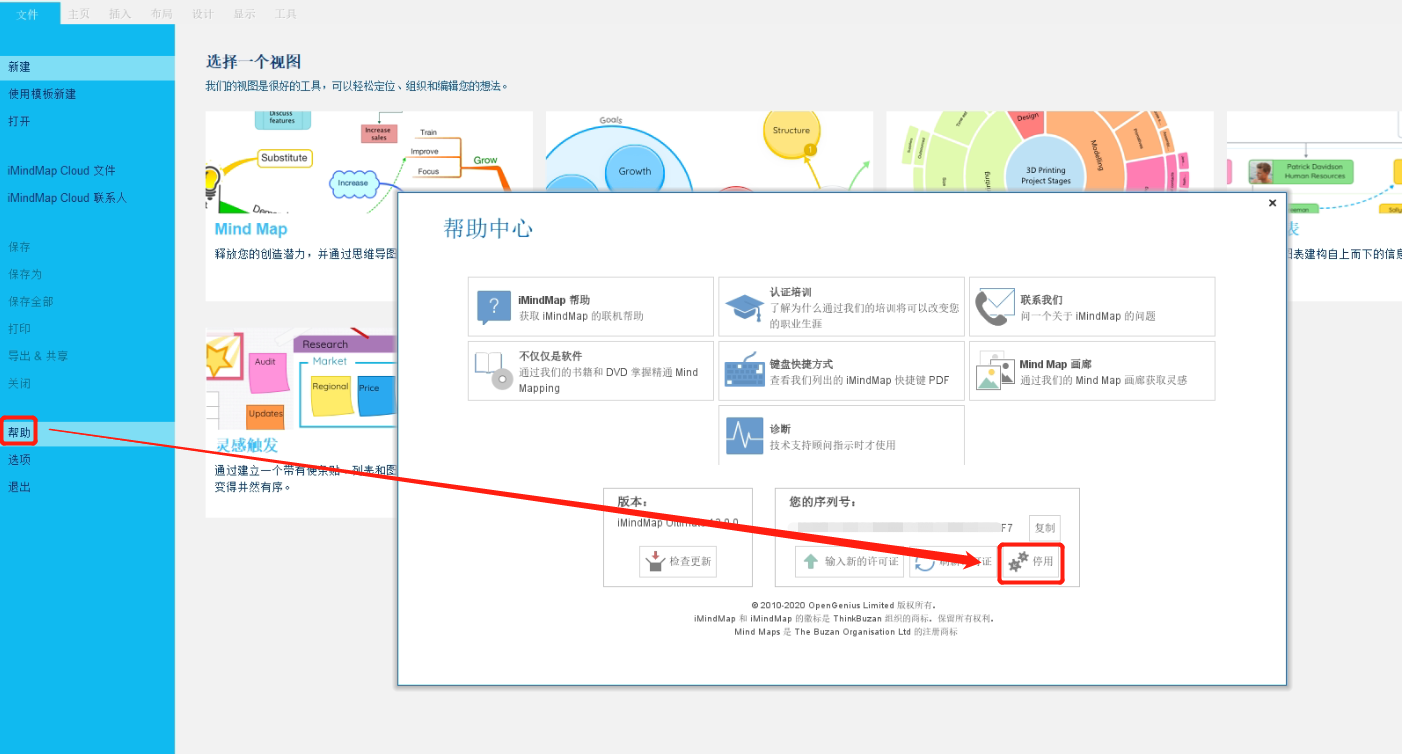
Task: Choose 使用模板新建 from sidebar
Action: (x=42, y=94)
